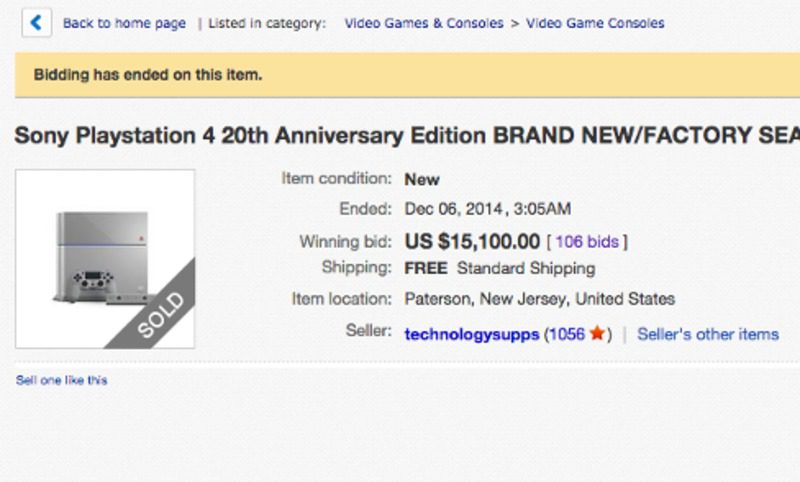Open the 'Back to home page' link
The image size is (800, 482).
click(124, 23)
